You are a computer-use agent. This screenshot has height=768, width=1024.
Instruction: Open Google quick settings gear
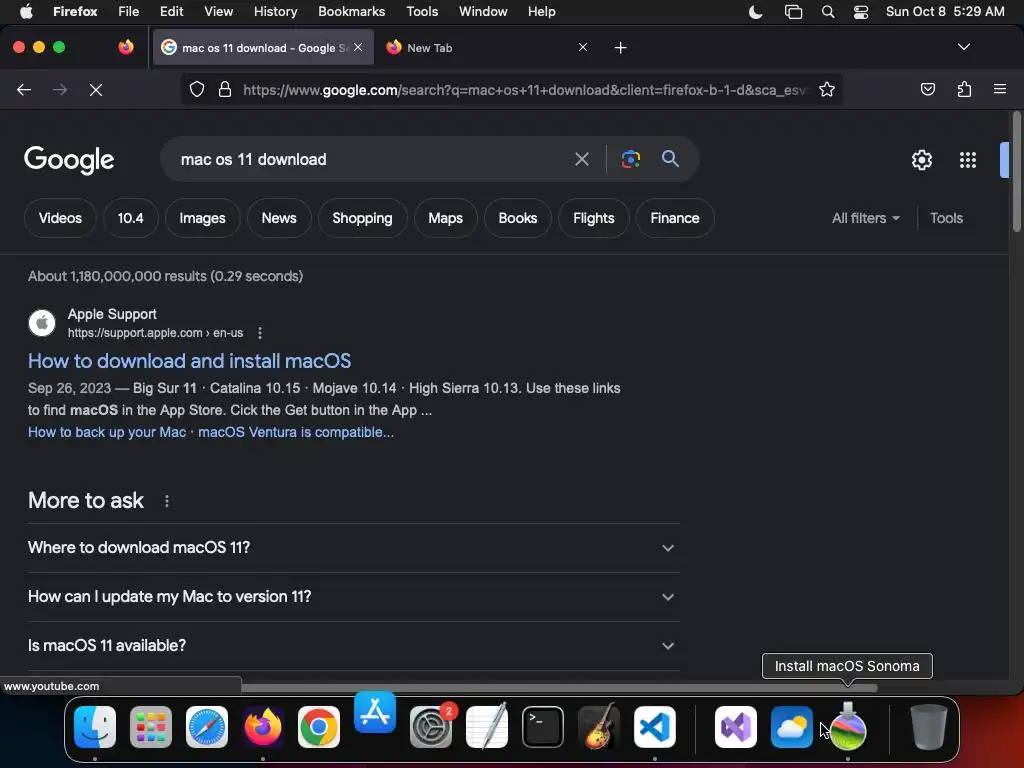point(921,160)
